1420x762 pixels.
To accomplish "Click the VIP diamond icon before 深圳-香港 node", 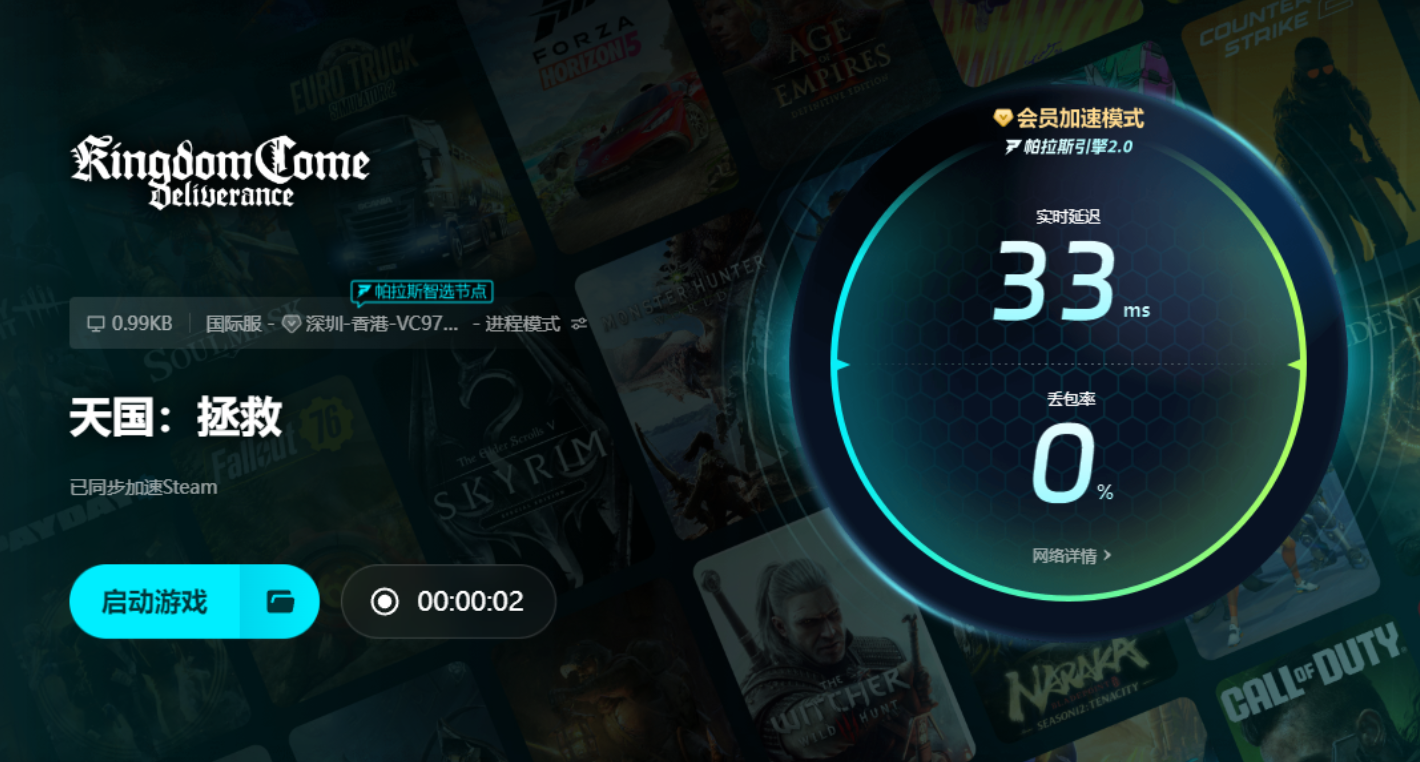I will click(291, 324).
